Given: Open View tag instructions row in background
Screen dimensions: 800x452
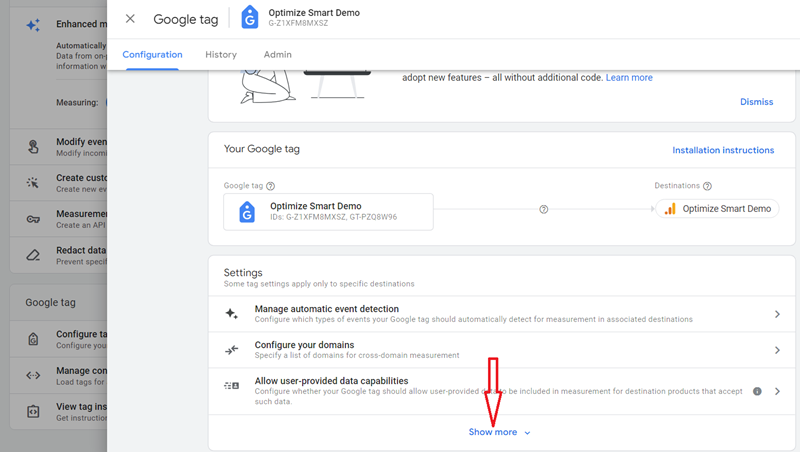Looking at the screenshot, I should (x=59, y=412).
